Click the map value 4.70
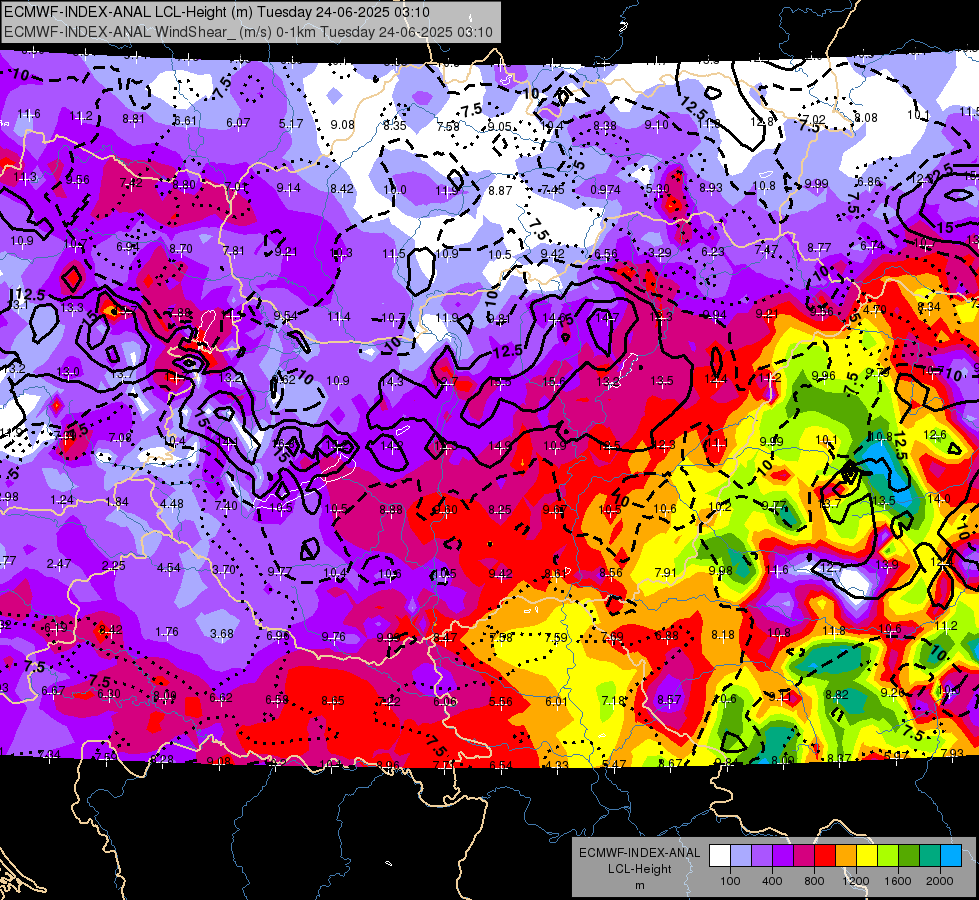This screenshot has width=979, height=900. click(875, 309)
